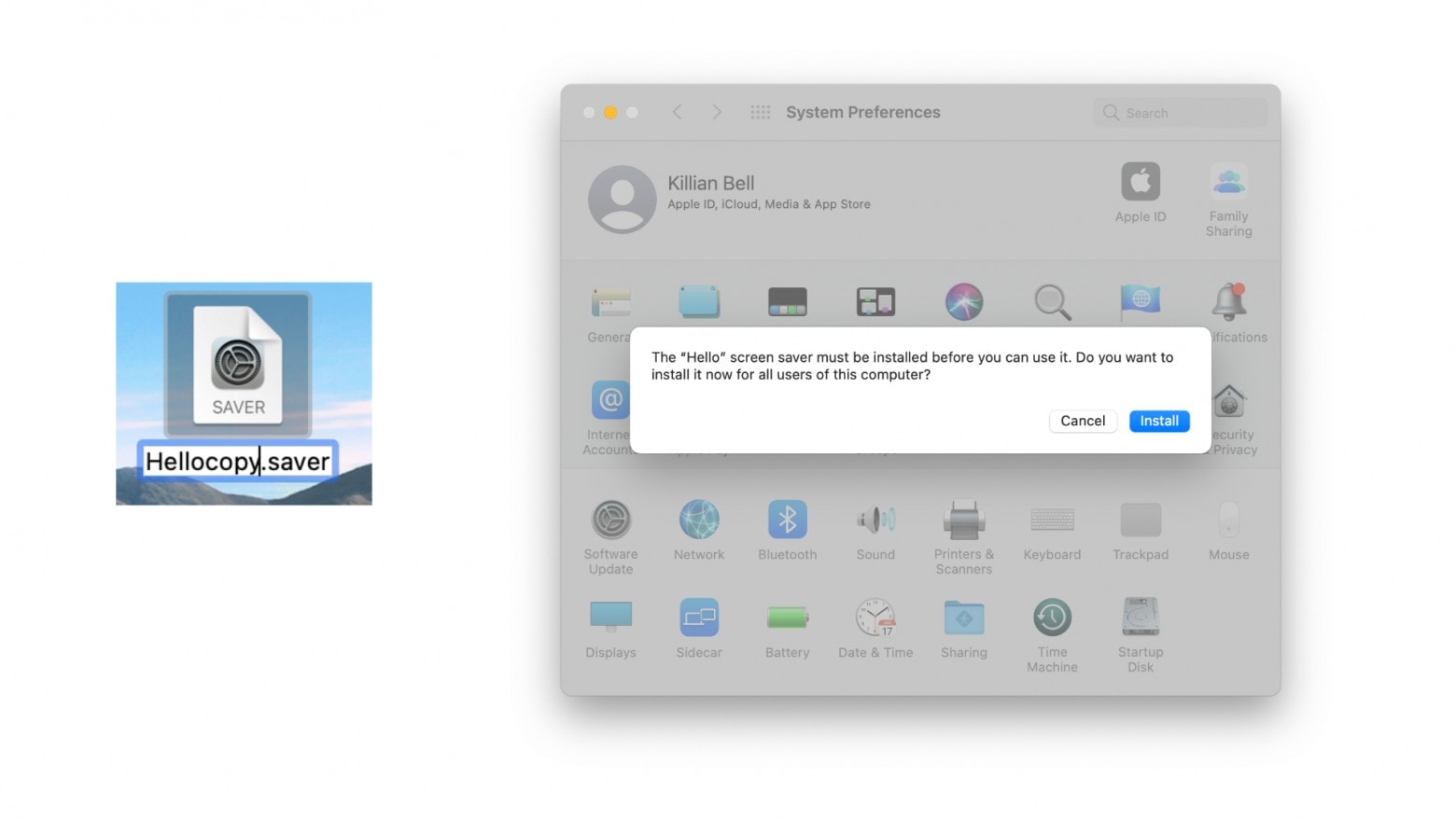Go back using the back arrow
Screen dimensions: 1456x819
pyautogui.click(x=678, y=111)
